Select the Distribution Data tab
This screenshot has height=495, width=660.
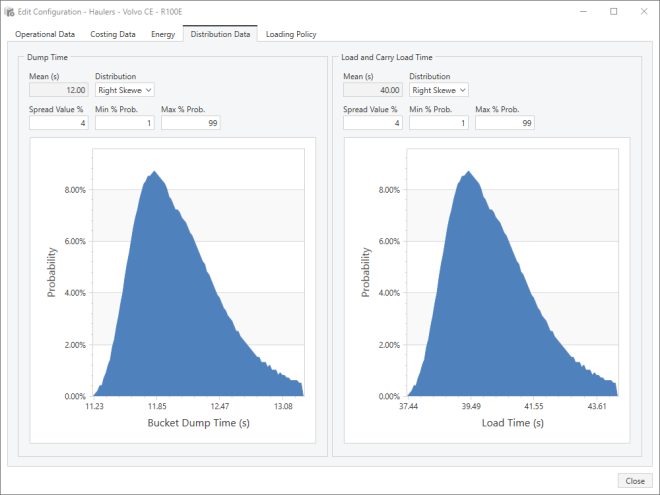(x=220, y=34)
